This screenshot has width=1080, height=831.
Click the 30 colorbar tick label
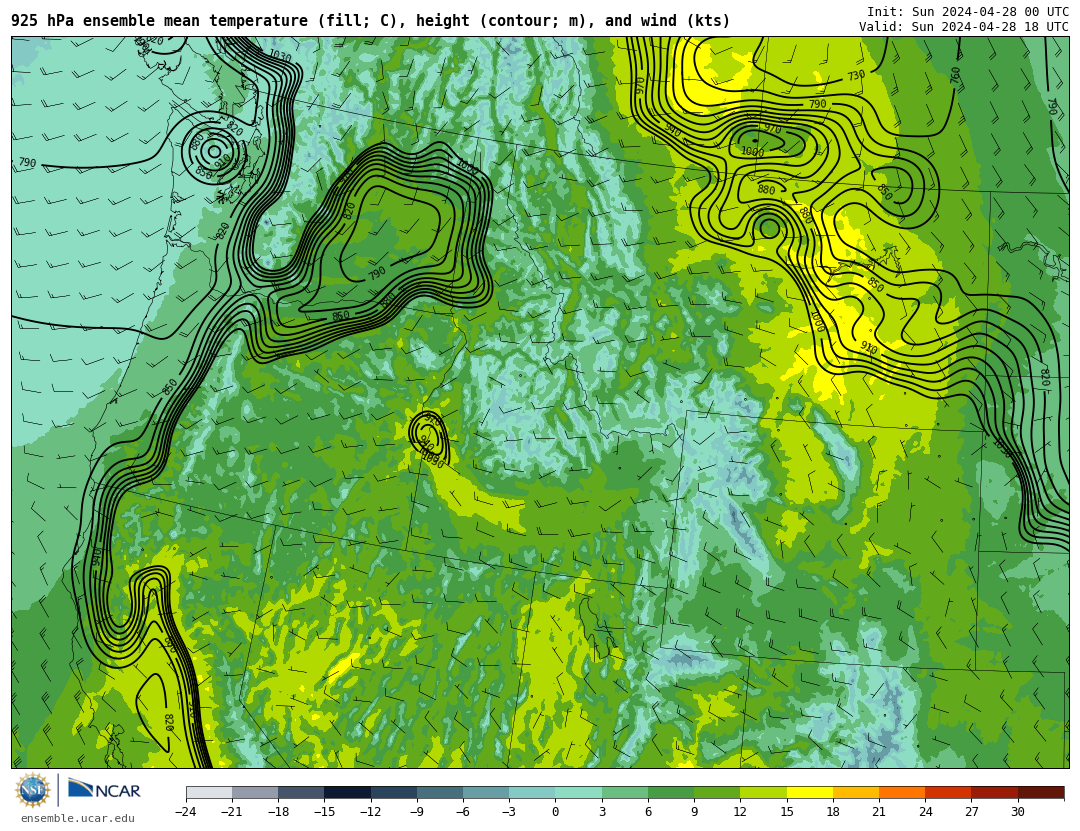[1017, 812]
